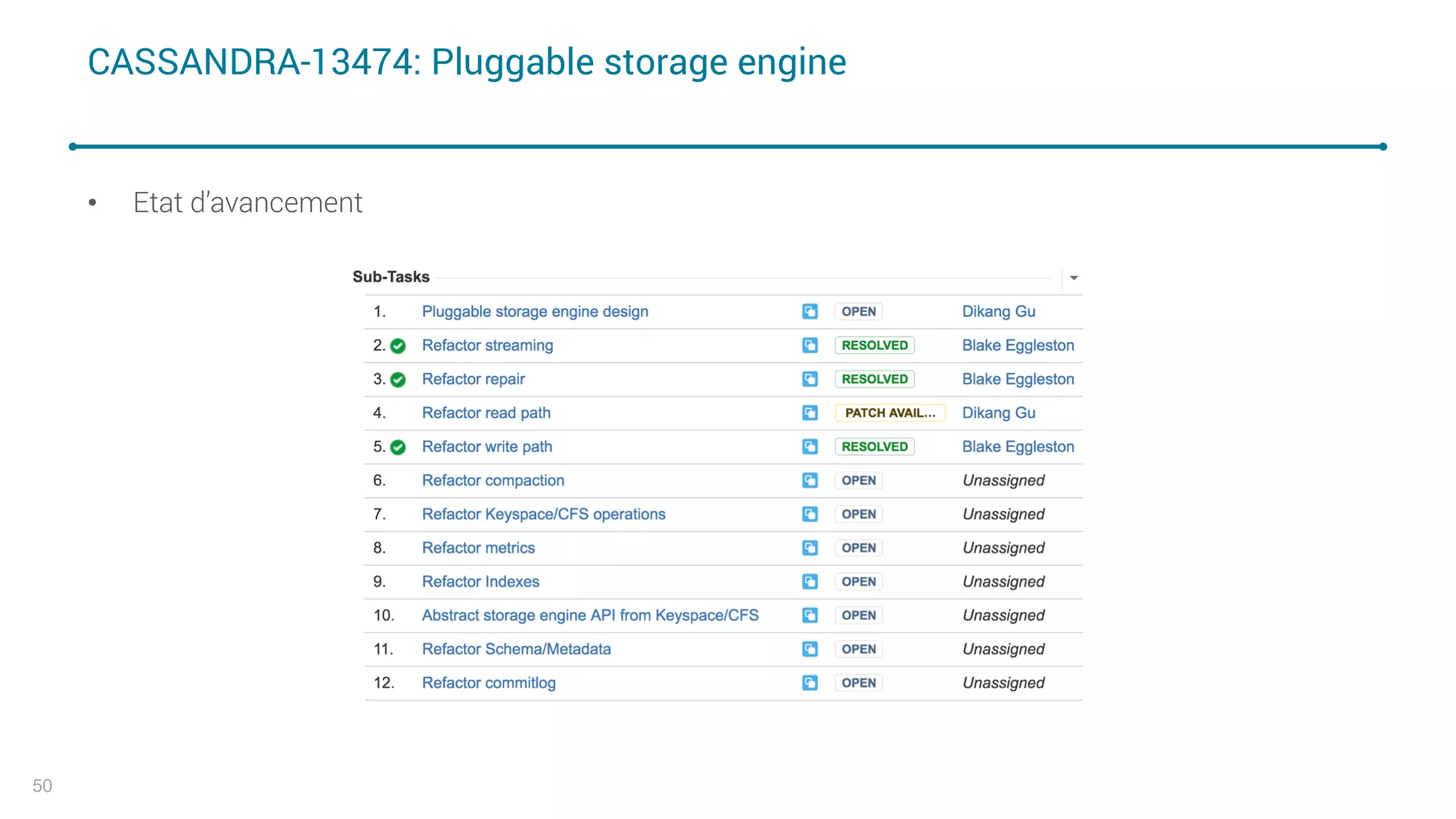Click sub-task icon in Refactor Schema/Metadata row
The height and width of the screenshot is (819, 1456).
coord(810,649)
